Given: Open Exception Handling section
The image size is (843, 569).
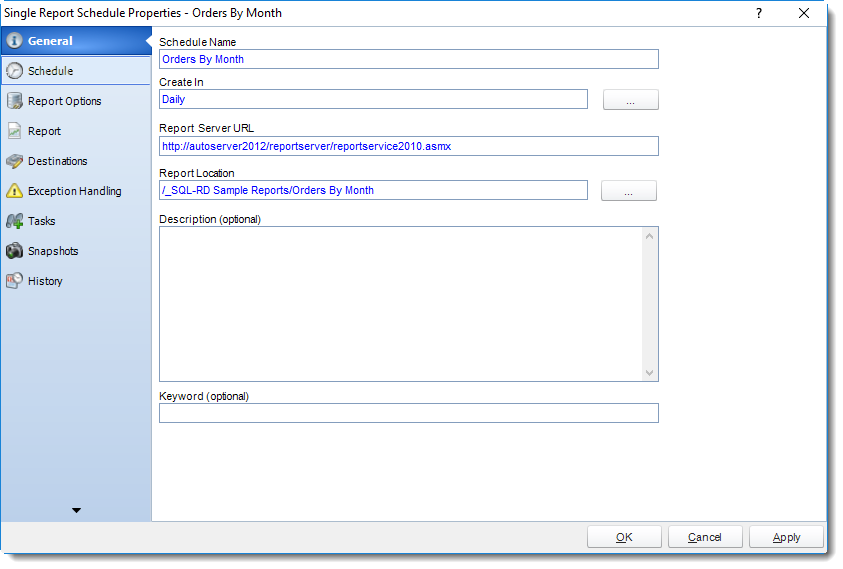Looking at the screenshot, I should [75, 191].
